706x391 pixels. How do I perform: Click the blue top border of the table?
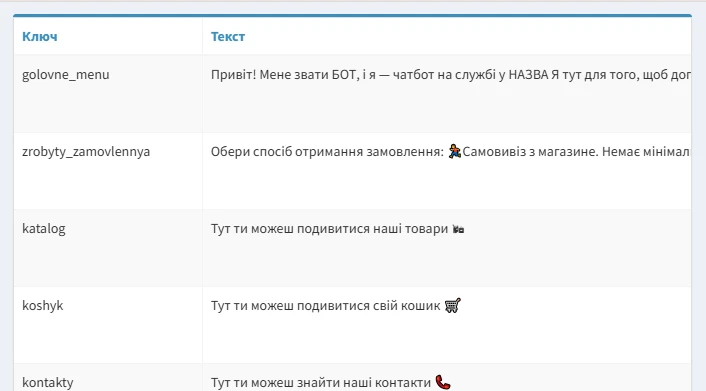click(x=353, y=16)
